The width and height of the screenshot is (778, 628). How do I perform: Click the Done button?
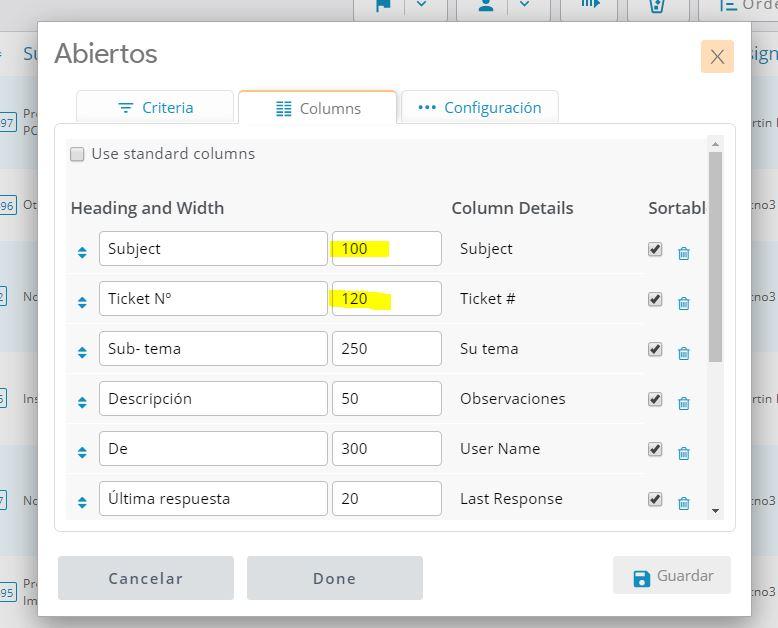[x=334, y=578]
